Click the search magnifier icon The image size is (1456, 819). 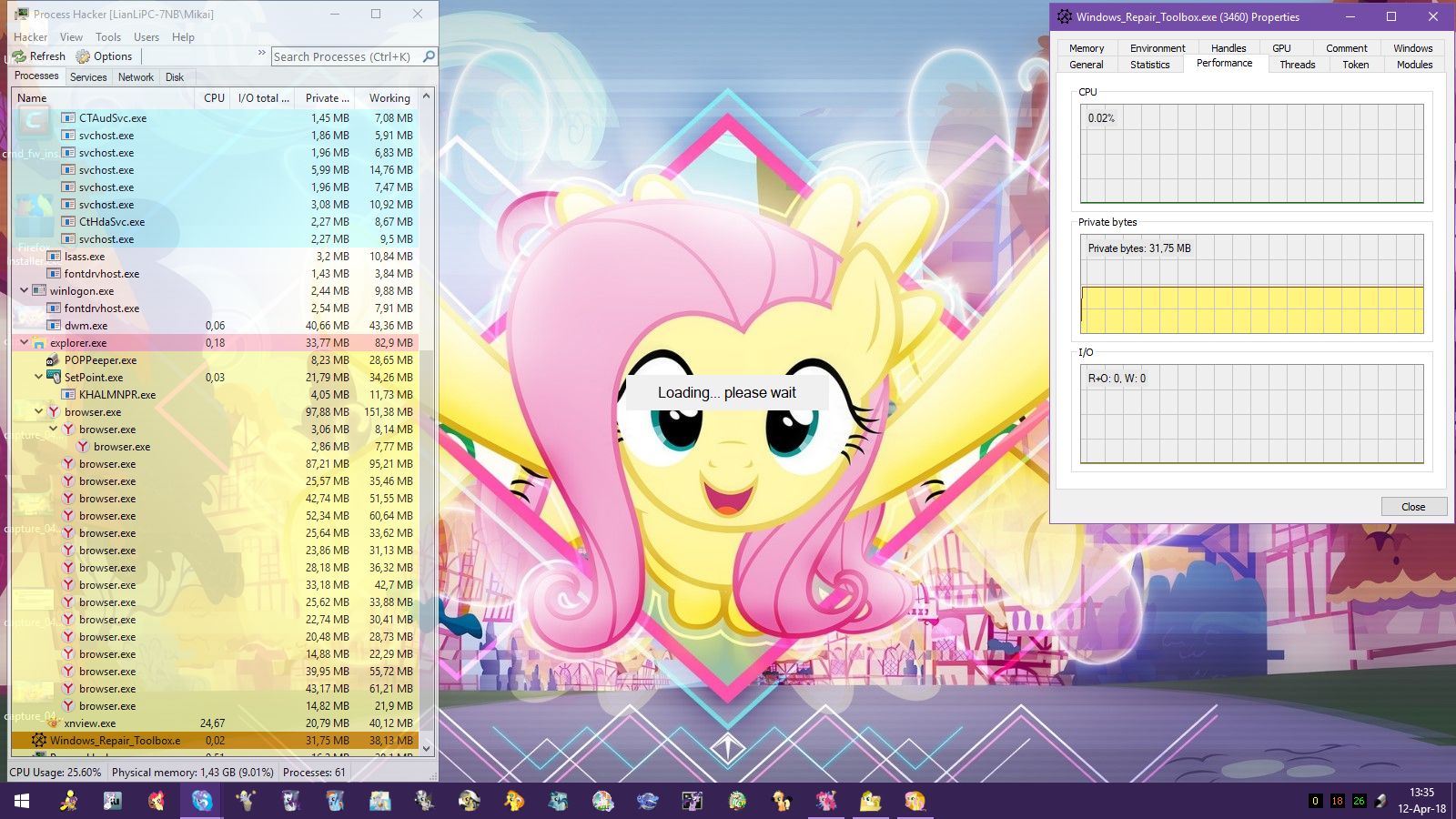click(x=430, y=56)
